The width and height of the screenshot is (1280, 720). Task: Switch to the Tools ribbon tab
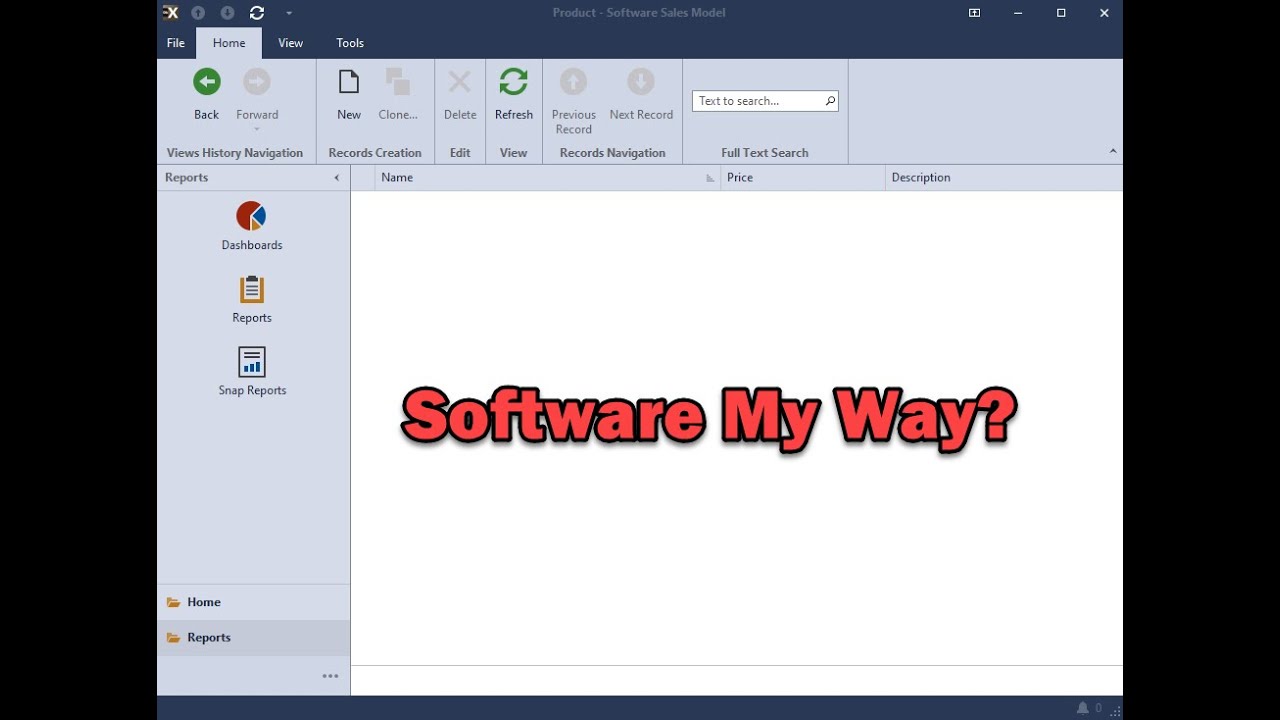pyautogui.click(x=350, y=43)
